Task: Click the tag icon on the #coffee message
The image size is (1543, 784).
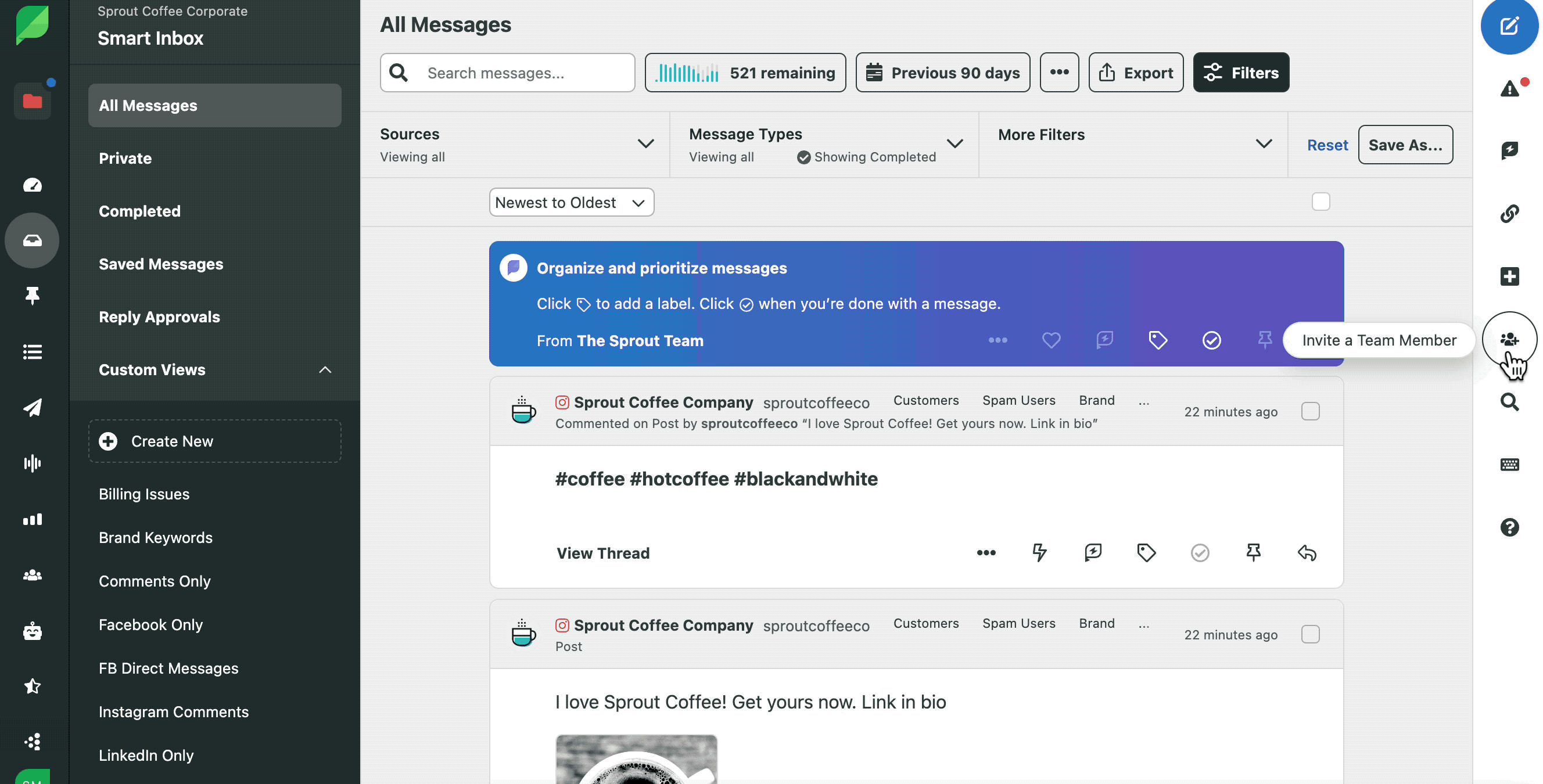Action: tap(1146, 553)
